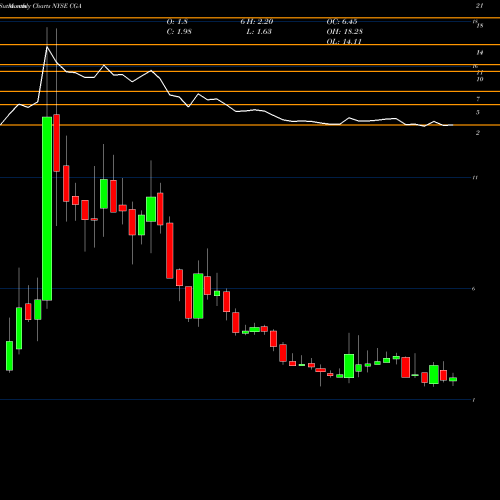Click the 'C: 1.98' close value

tap(179, 32)
